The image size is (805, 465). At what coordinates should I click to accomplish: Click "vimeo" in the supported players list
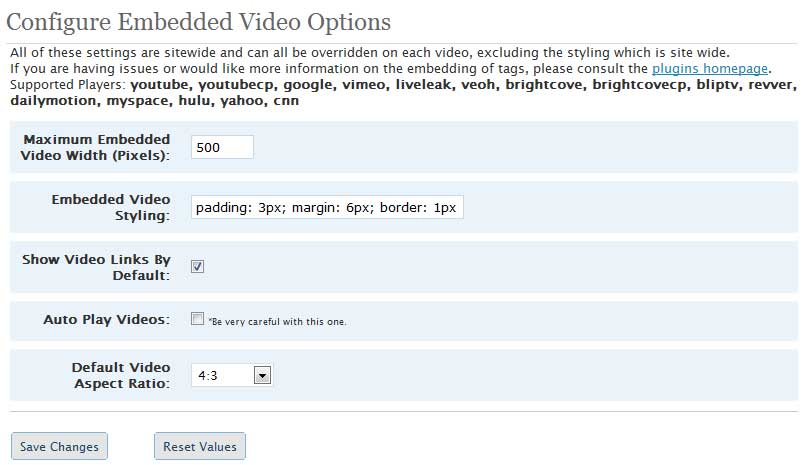[365, 85]
